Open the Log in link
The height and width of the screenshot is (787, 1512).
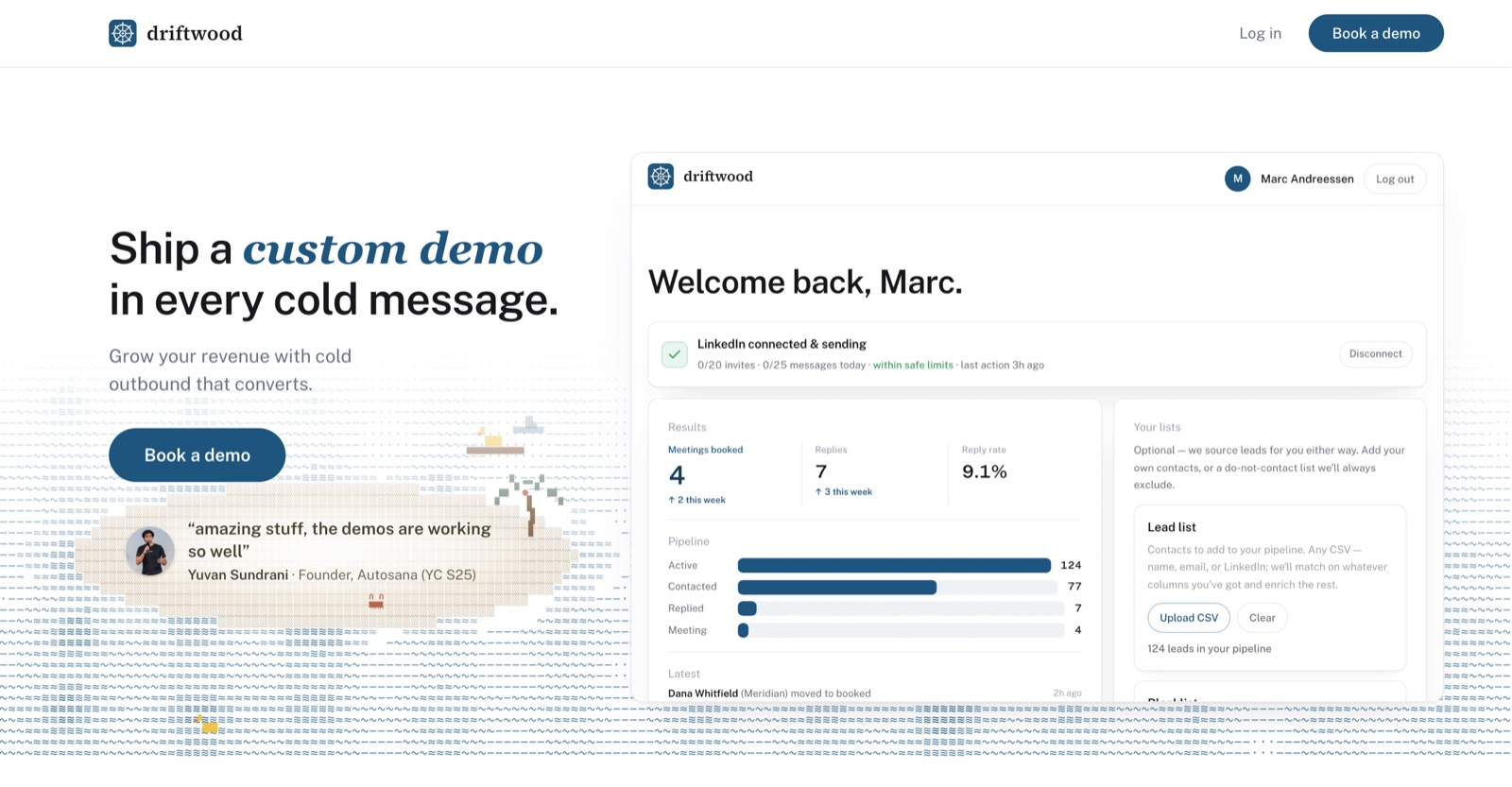coord(1260,33)
